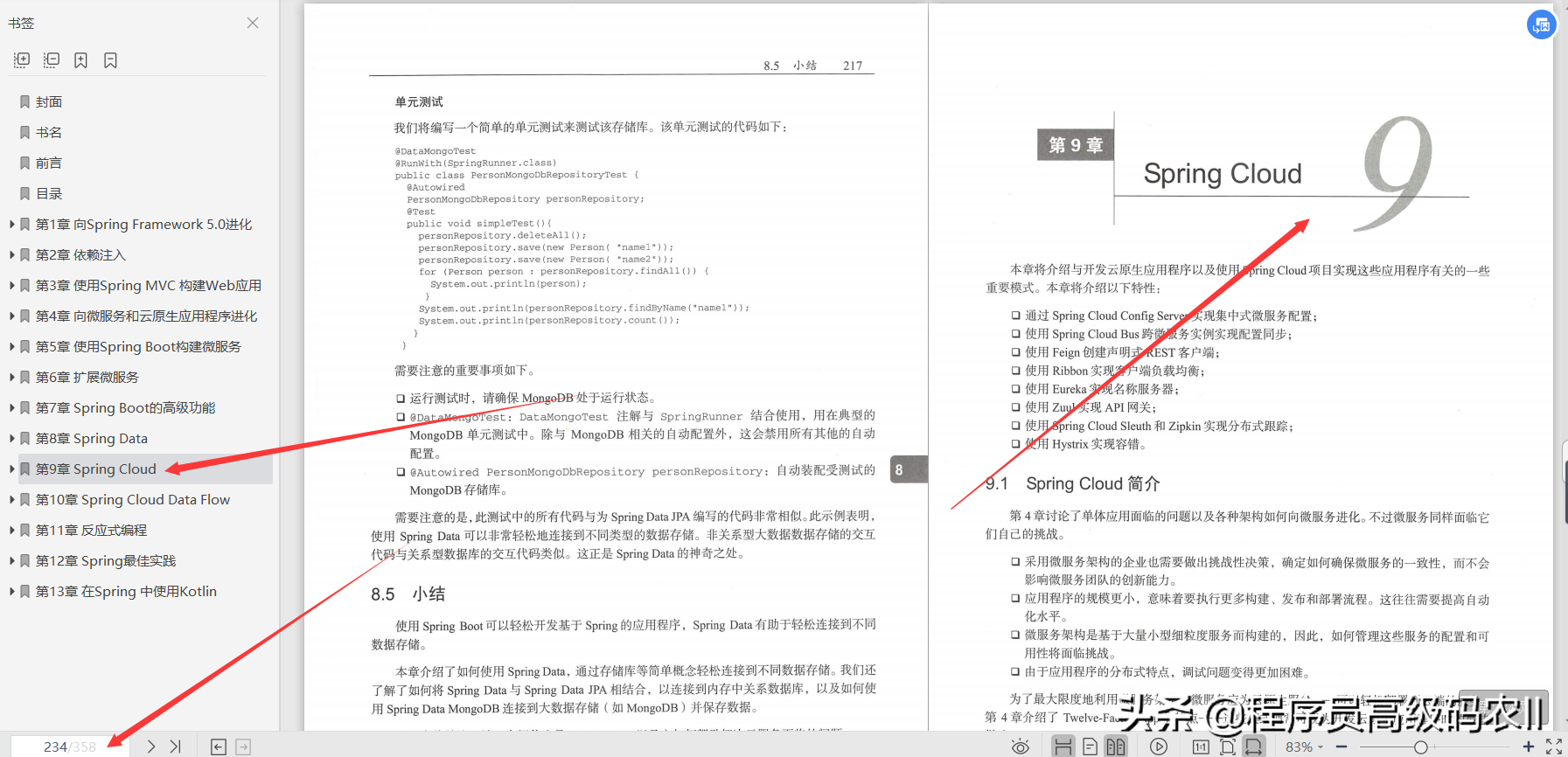Click the bookmark icon beside 第6章 扩展微服务
1568x757 pixels.
pos(25,377)
